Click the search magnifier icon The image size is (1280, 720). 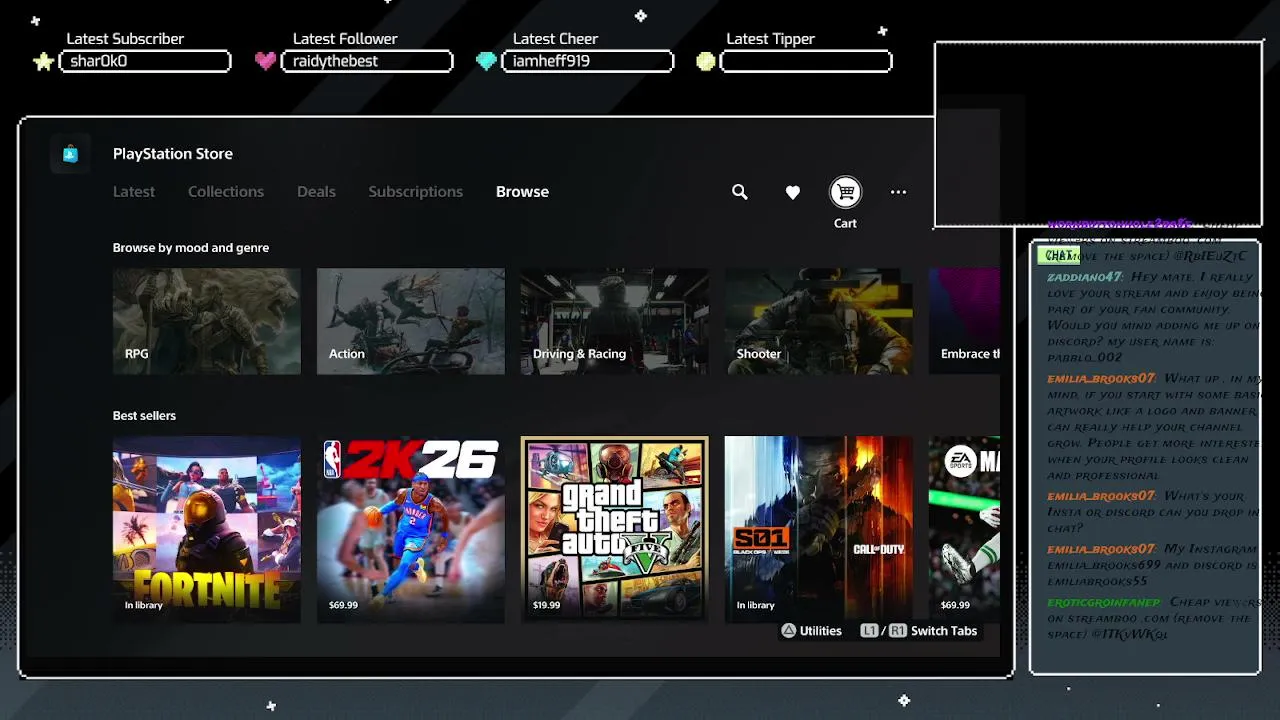coord(740,192)
